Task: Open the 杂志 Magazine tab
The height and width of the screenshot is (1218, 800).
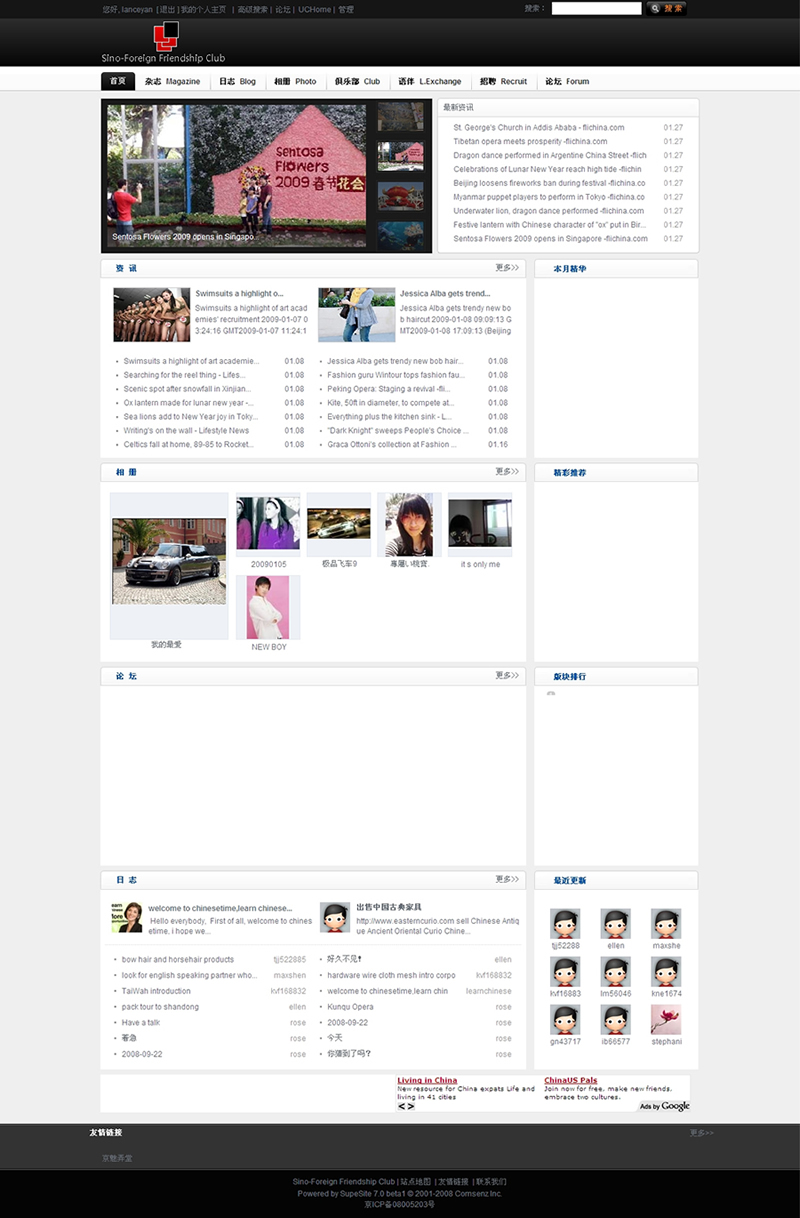Action: 172,81
